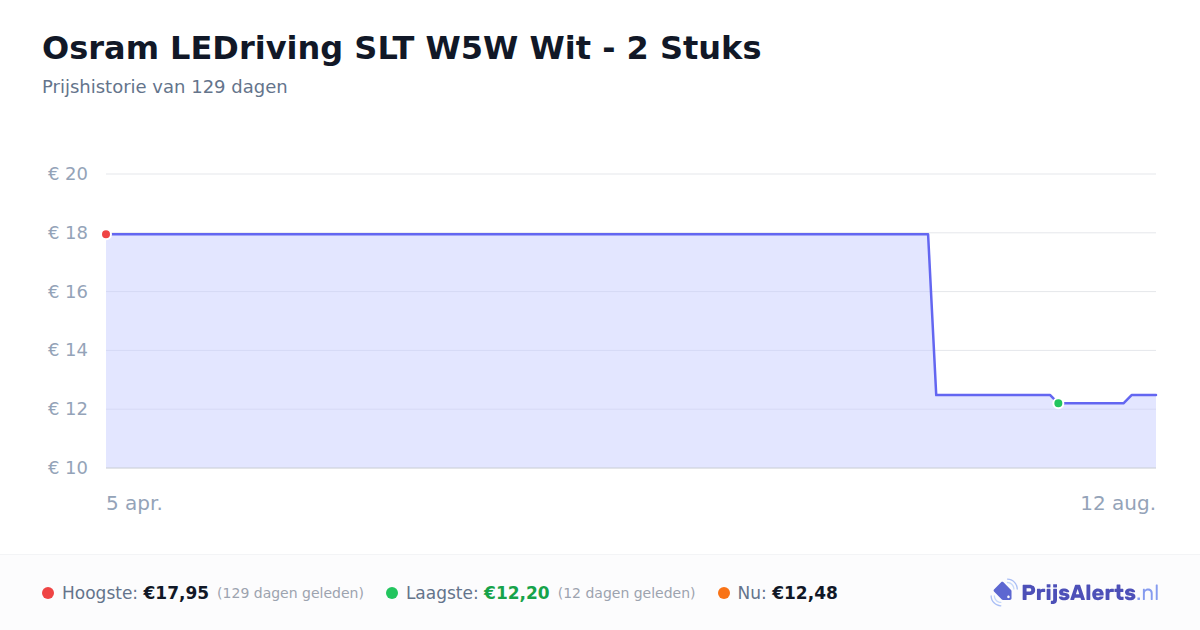1200x630 pixels.
Task: Click the green lowest-price dot on chart
Action: [1058, 403]
